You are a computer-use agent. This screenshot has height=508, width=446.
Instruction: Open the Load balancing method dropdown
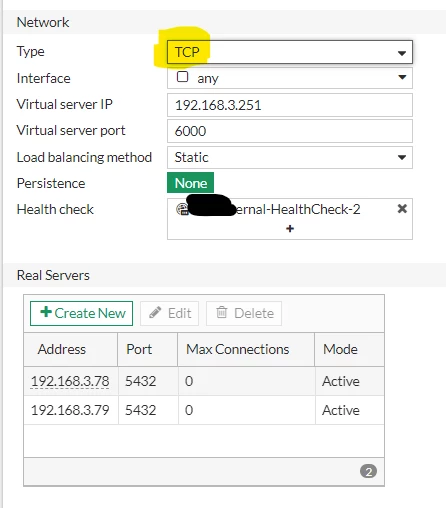click(x=290, y=157)
